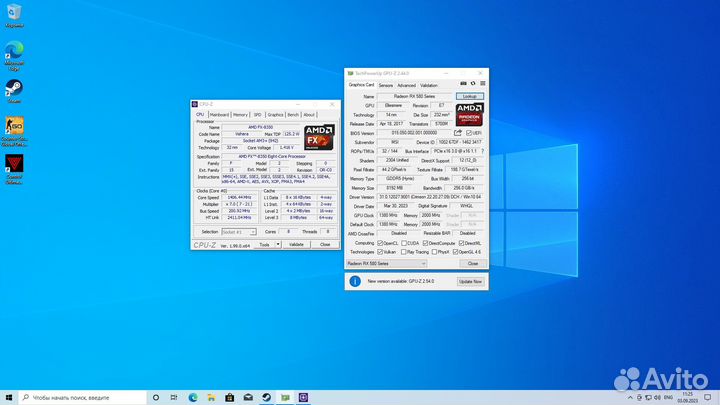Click the Update Now button

(471, 281)
